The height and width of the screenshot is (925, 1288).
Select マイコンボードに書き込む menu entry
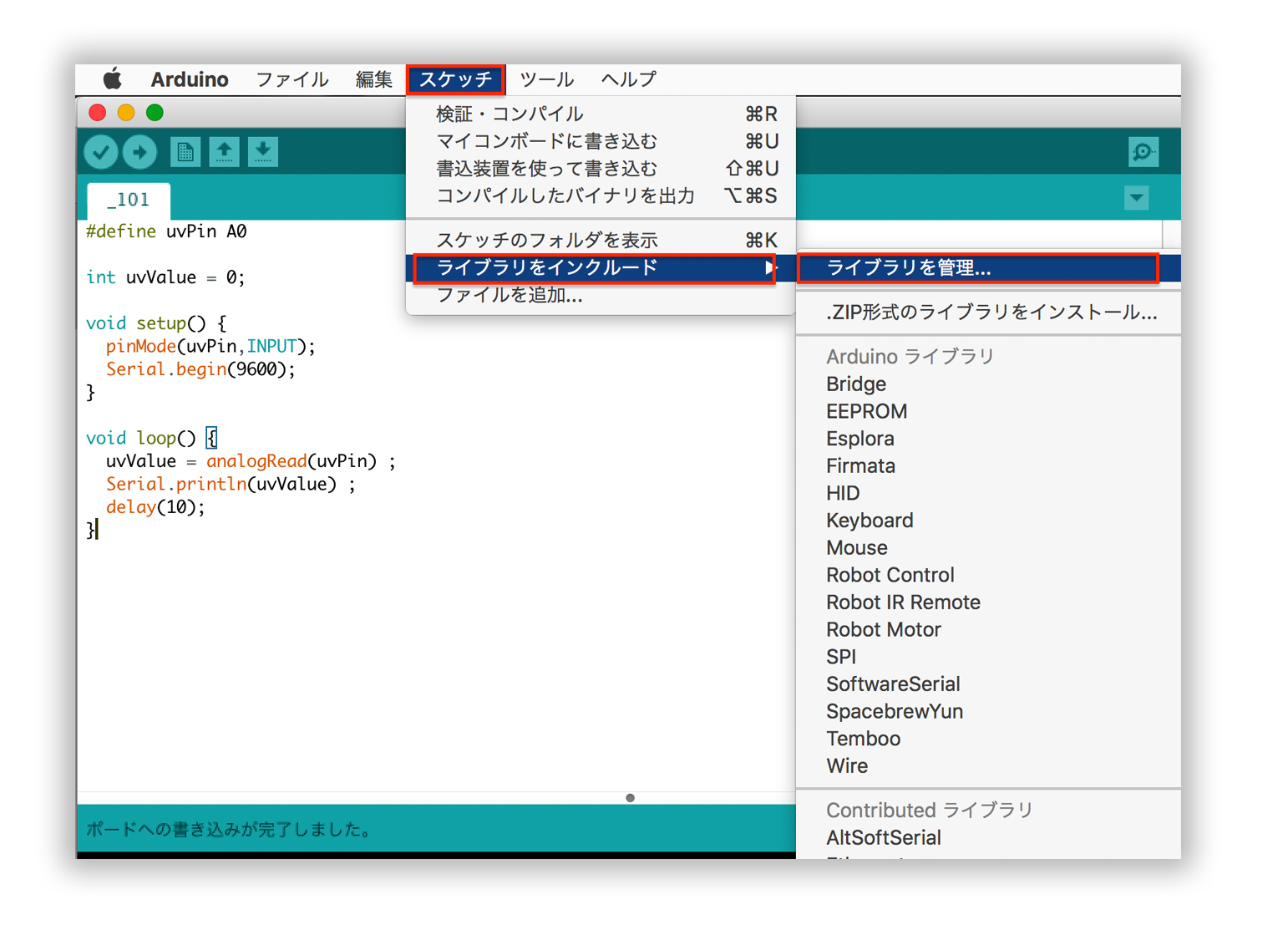[546, 141]
